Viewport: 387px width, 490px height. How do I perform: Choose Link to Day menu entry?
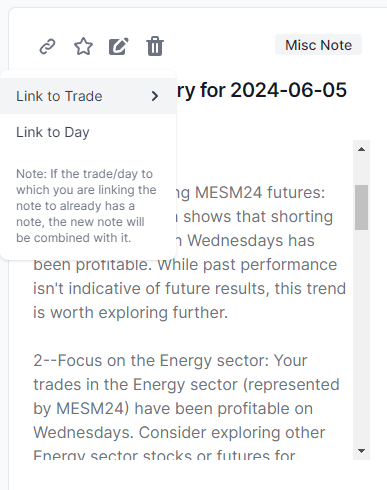88,132
